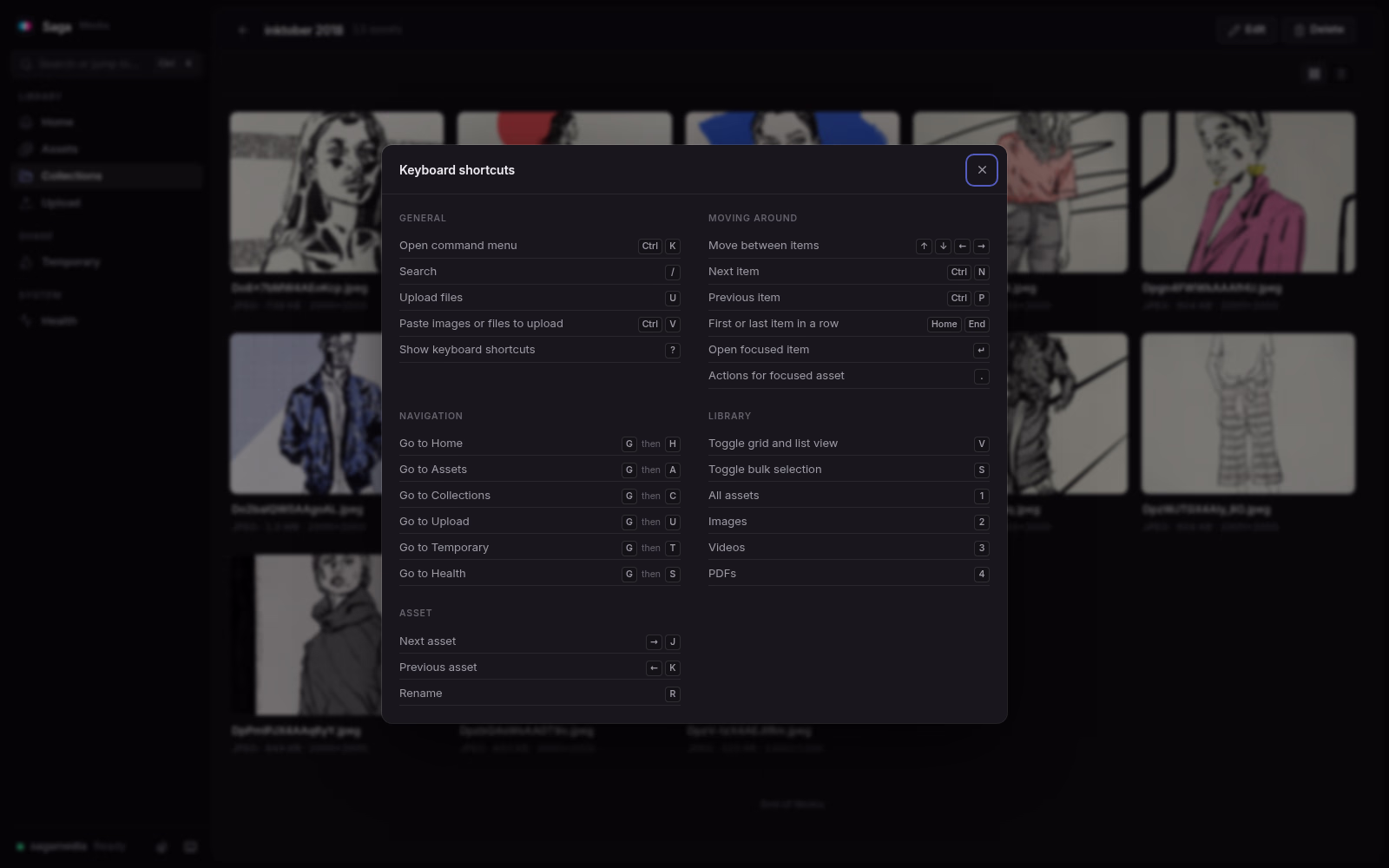Click the 'Go to Temporary' shortcut label
The width and height of the screenshot is (1389, 868).
click(444, 548)
